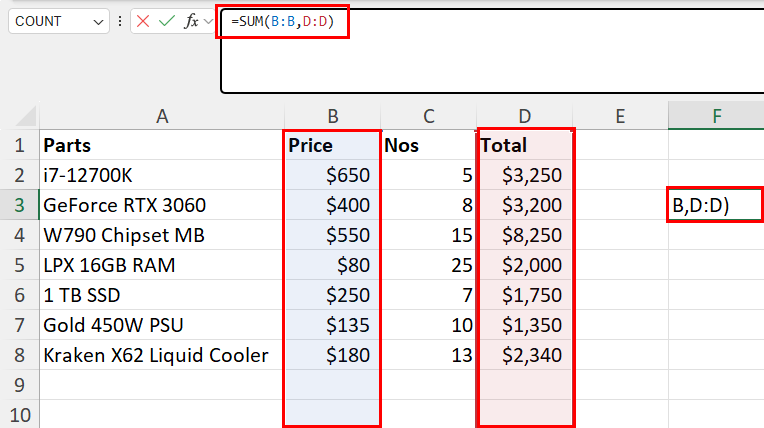Select column B header
Image resolution: width=764 pixels, height=428 pixels.
coord(332,116)
